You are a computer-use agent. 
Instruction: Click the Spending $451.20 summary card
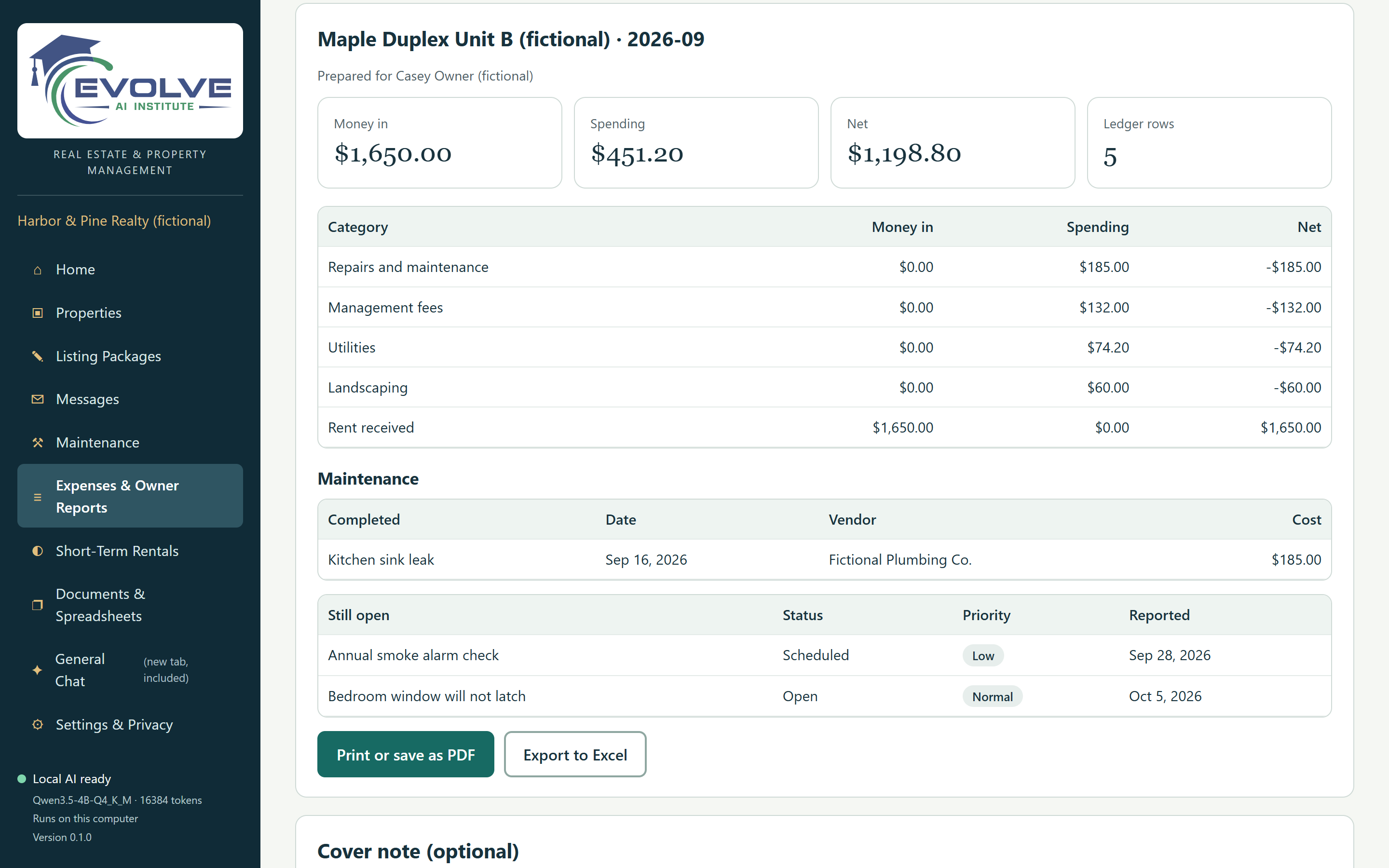pos(696,142)
